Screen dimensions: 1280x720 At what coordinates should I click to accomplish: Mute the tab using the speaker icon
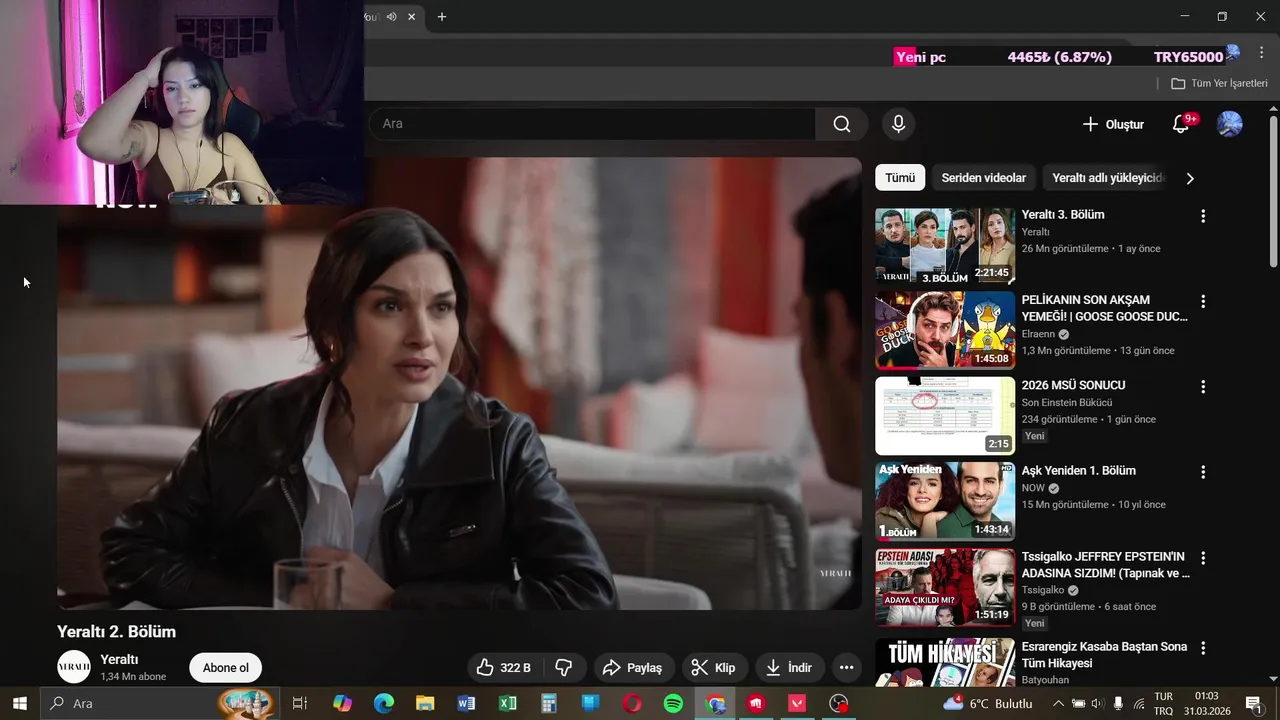[x=392, y=17]
